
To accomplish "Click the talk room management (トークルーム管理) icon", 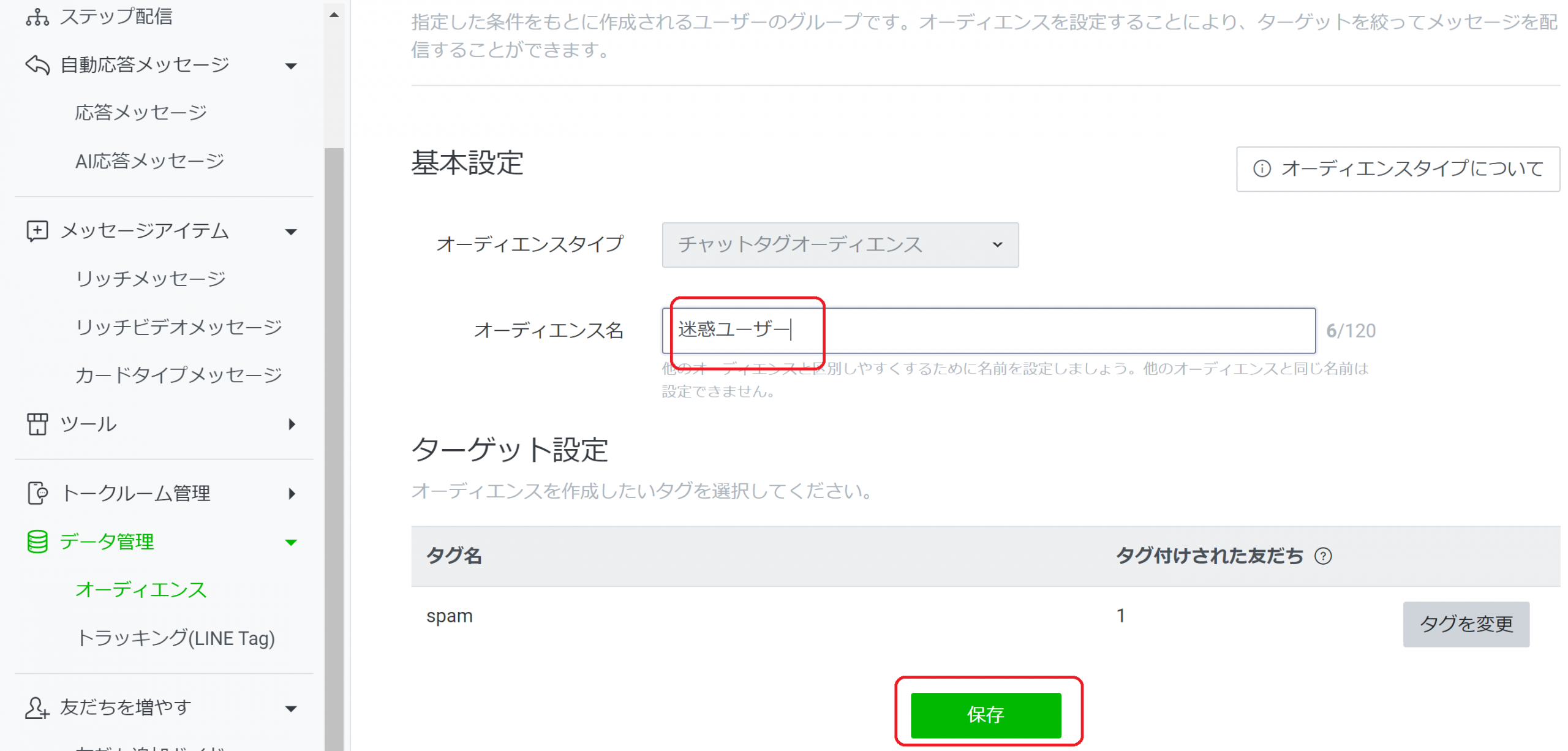I will tap(37, 493).
